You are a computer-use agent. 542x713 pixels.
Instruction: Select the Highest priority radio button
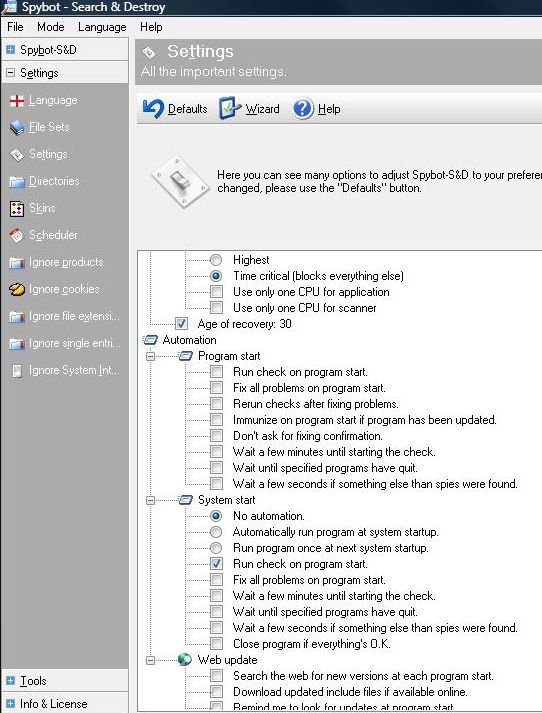point(216,260)
